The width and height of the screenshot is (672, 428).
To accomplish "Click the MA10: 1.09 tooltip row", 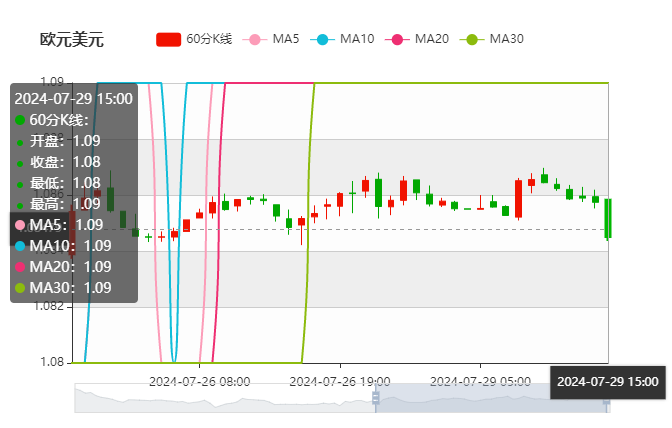I will [63, 246].
